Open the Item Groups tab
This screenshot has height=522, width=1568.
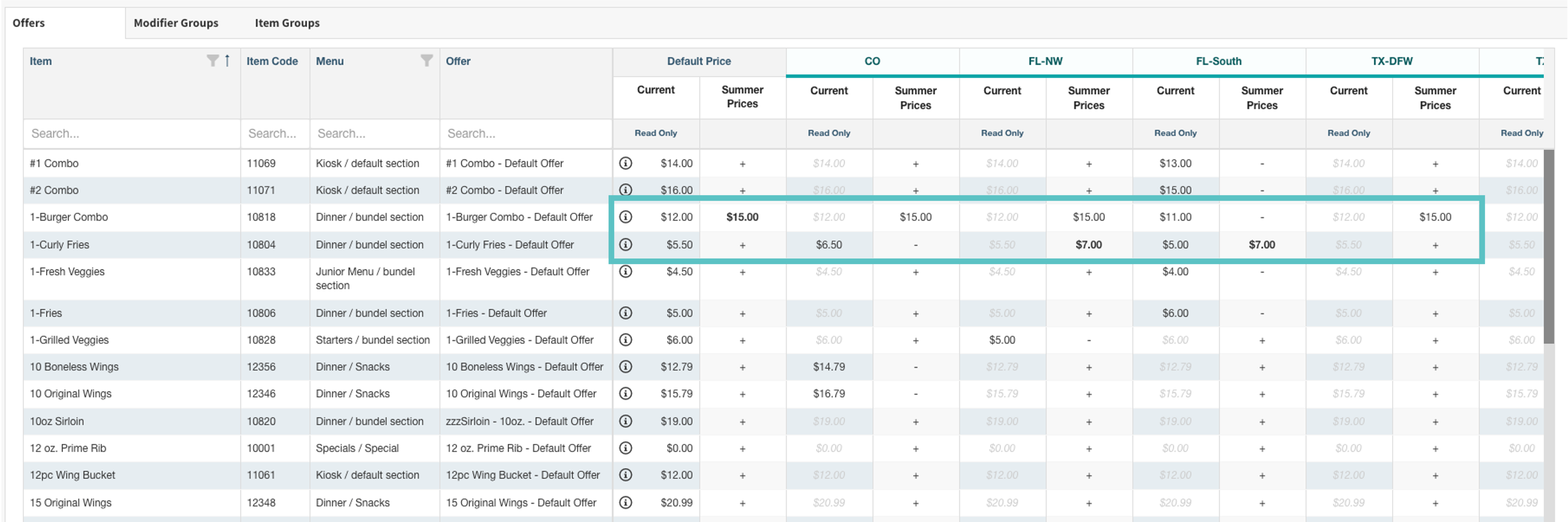287,23
